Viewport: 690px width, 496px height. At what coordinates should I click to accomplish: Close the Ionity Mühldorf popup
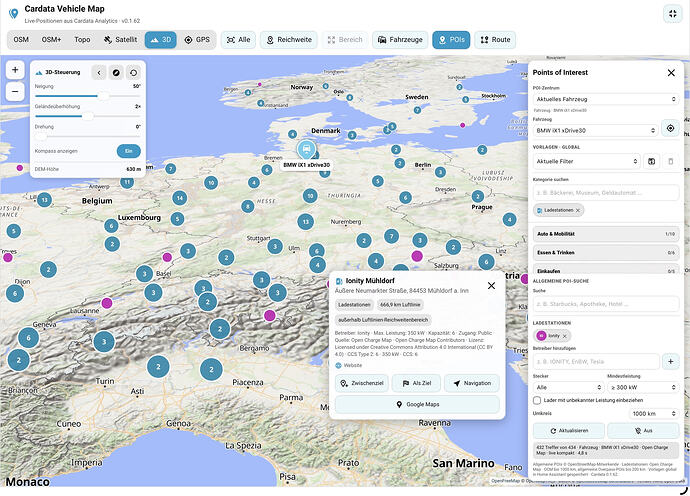tap(491, 286)
